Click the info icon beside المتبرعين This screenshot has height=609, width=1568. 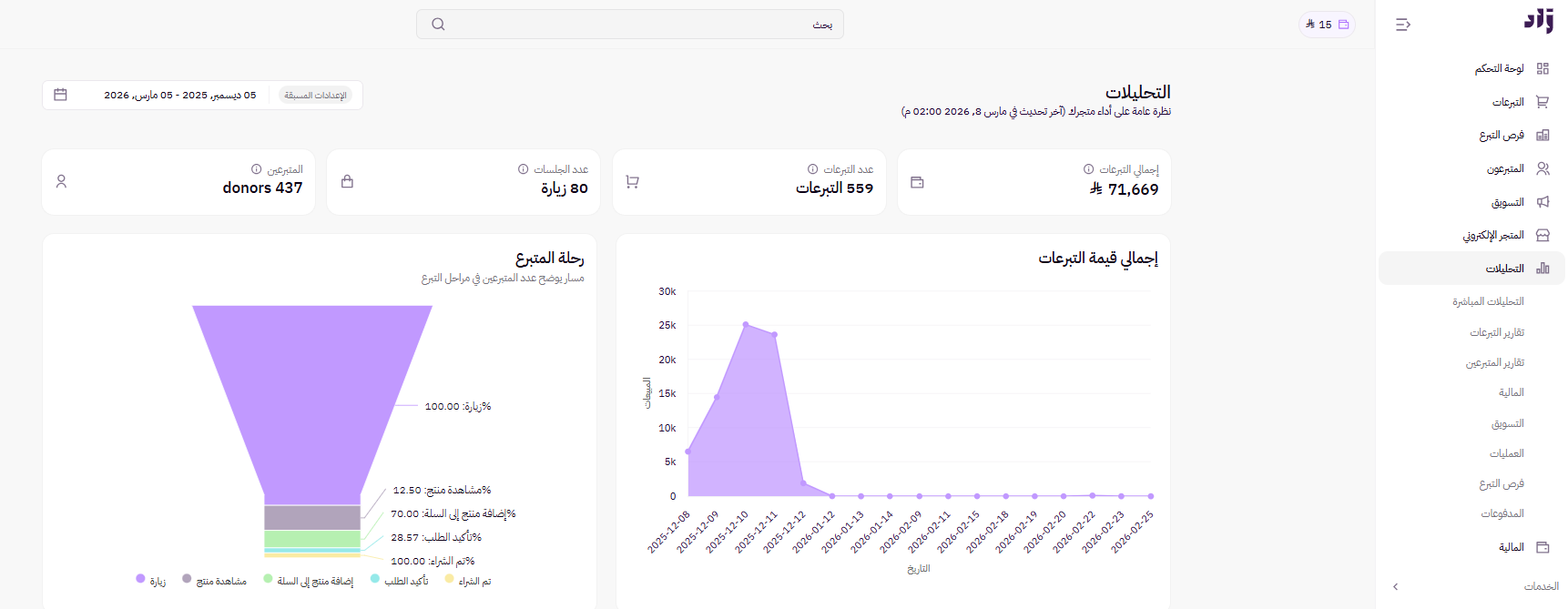[256, 169]
